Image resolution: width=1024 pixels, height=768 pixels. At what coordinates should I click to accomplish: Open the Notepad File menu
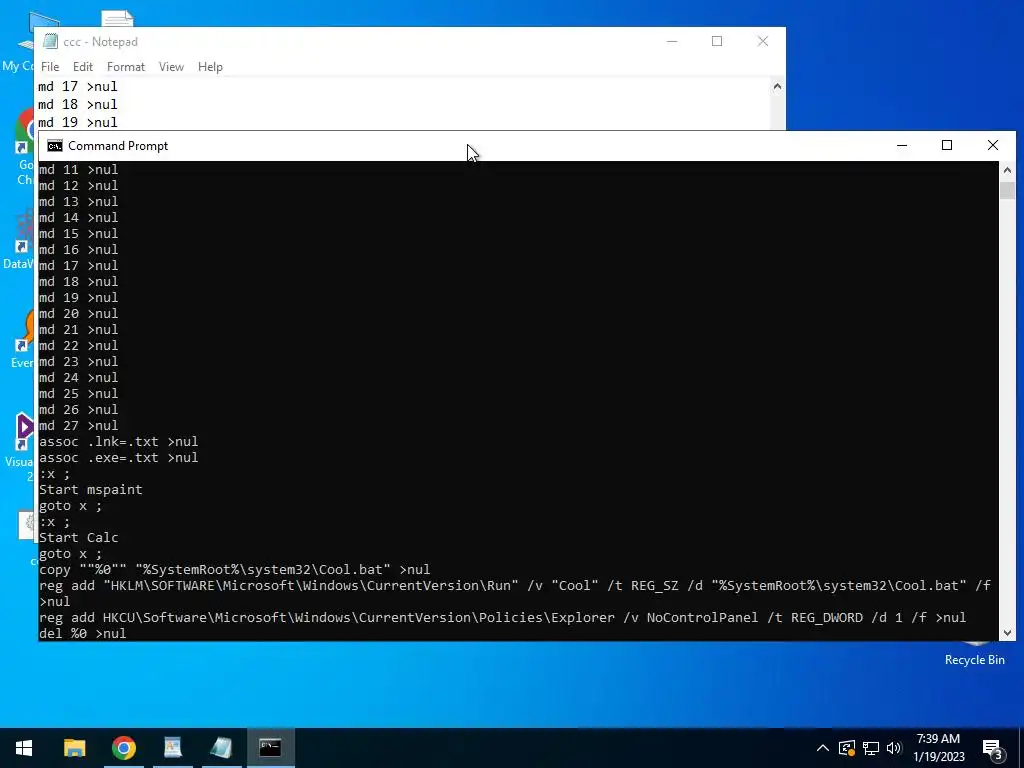pyautogui.click(x=50, y=67)
